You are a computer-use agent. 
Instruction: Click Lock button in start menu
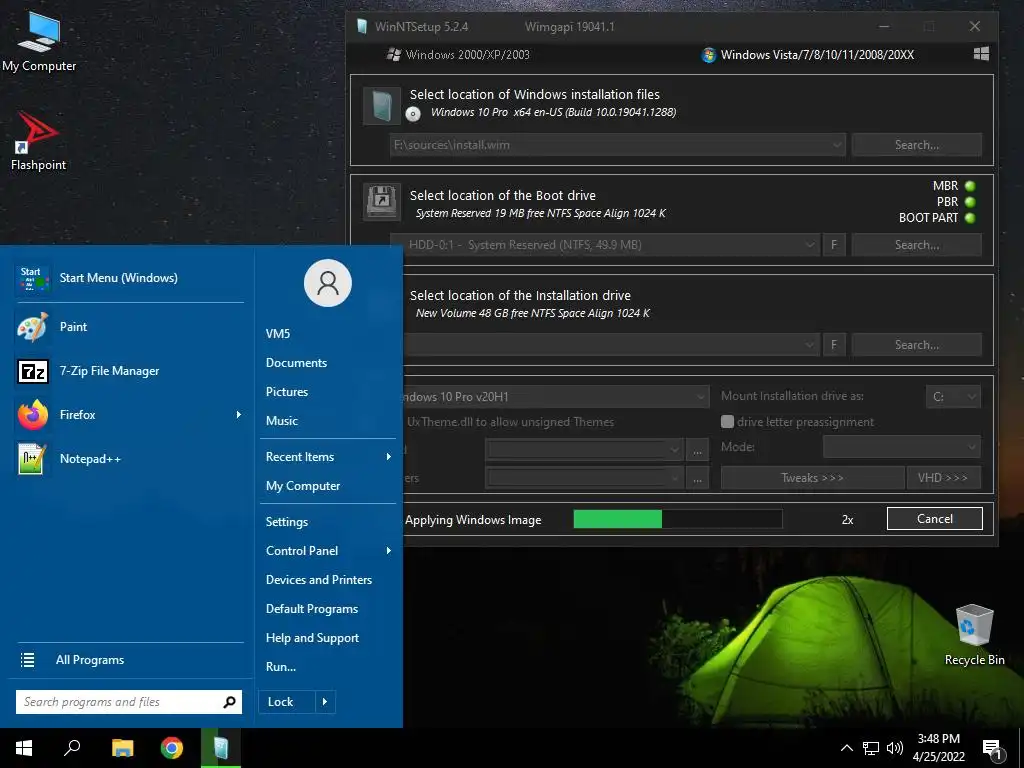(287, 702)
